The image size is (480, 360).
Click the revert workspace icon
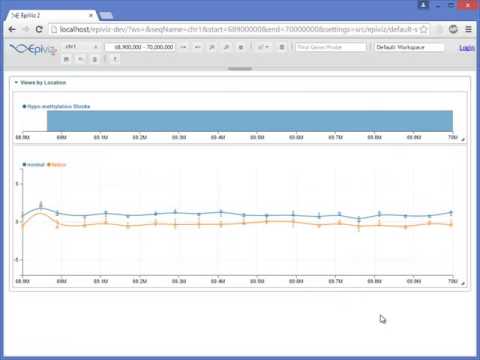(x=80, y=59)
